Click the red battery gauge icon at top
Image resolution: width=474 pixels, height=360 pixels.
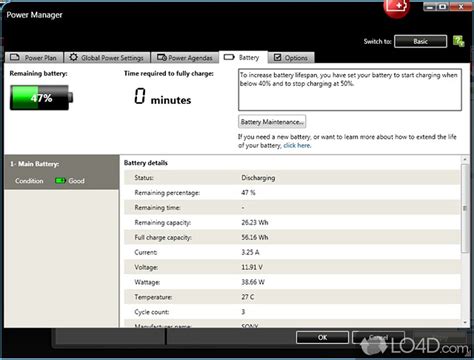point(396,7)
